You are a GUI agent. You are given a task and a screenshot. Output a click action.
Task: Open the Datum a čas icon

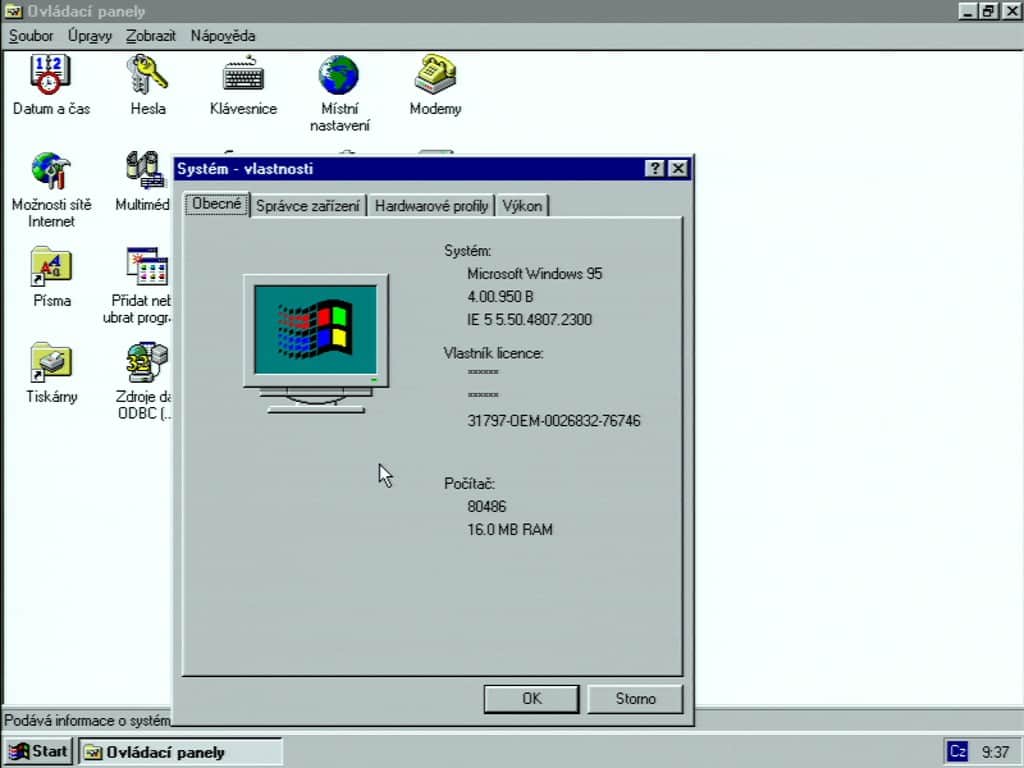[x=50, y=74]
